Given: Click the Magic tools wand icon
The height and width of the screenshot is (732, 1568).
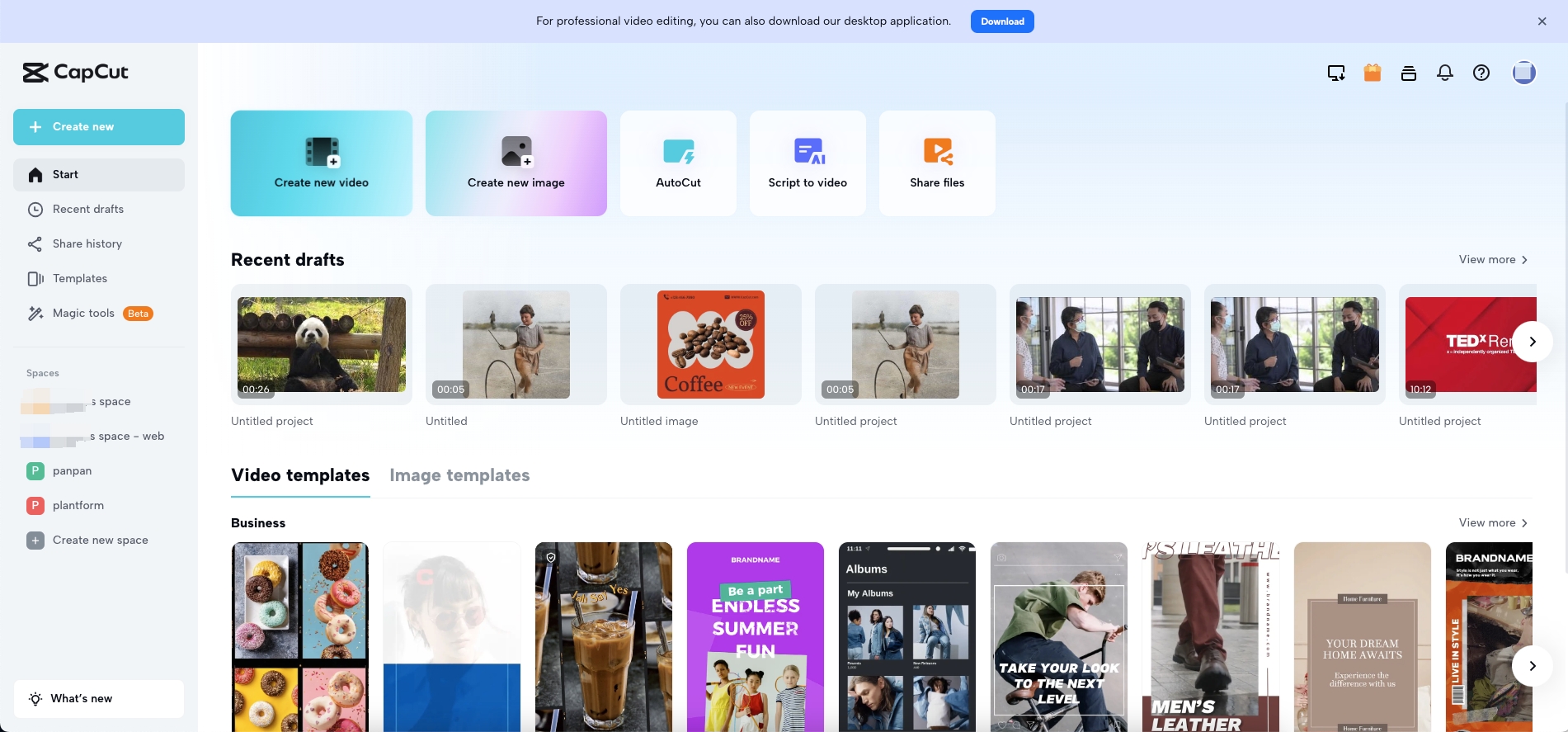Looking at the screenshot, I should pos(35,314).
